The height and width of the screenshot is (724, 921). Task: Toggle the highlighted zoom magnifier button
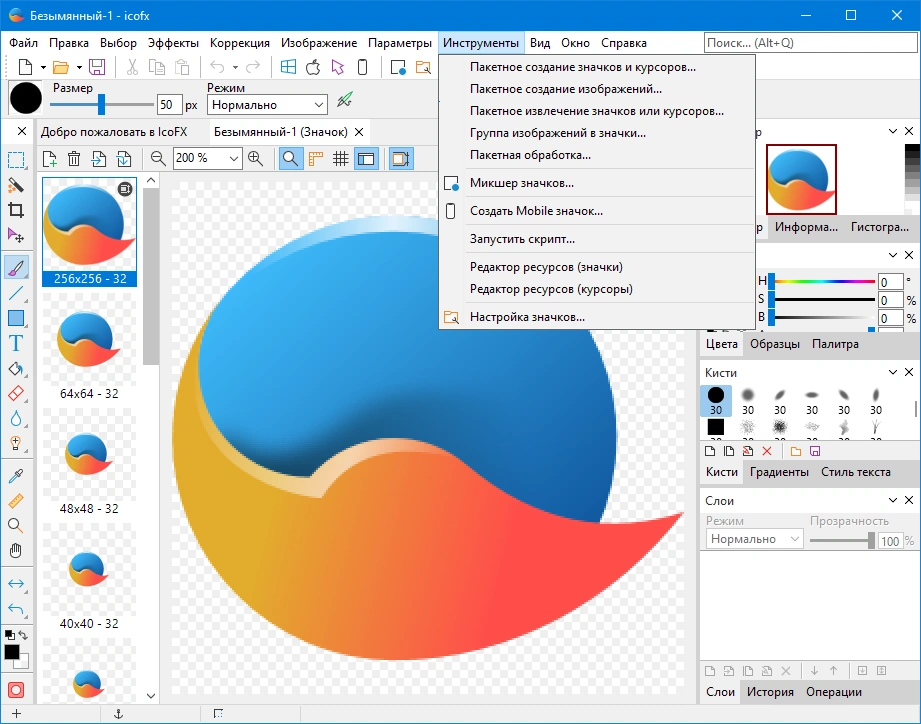tap(291, 159)
